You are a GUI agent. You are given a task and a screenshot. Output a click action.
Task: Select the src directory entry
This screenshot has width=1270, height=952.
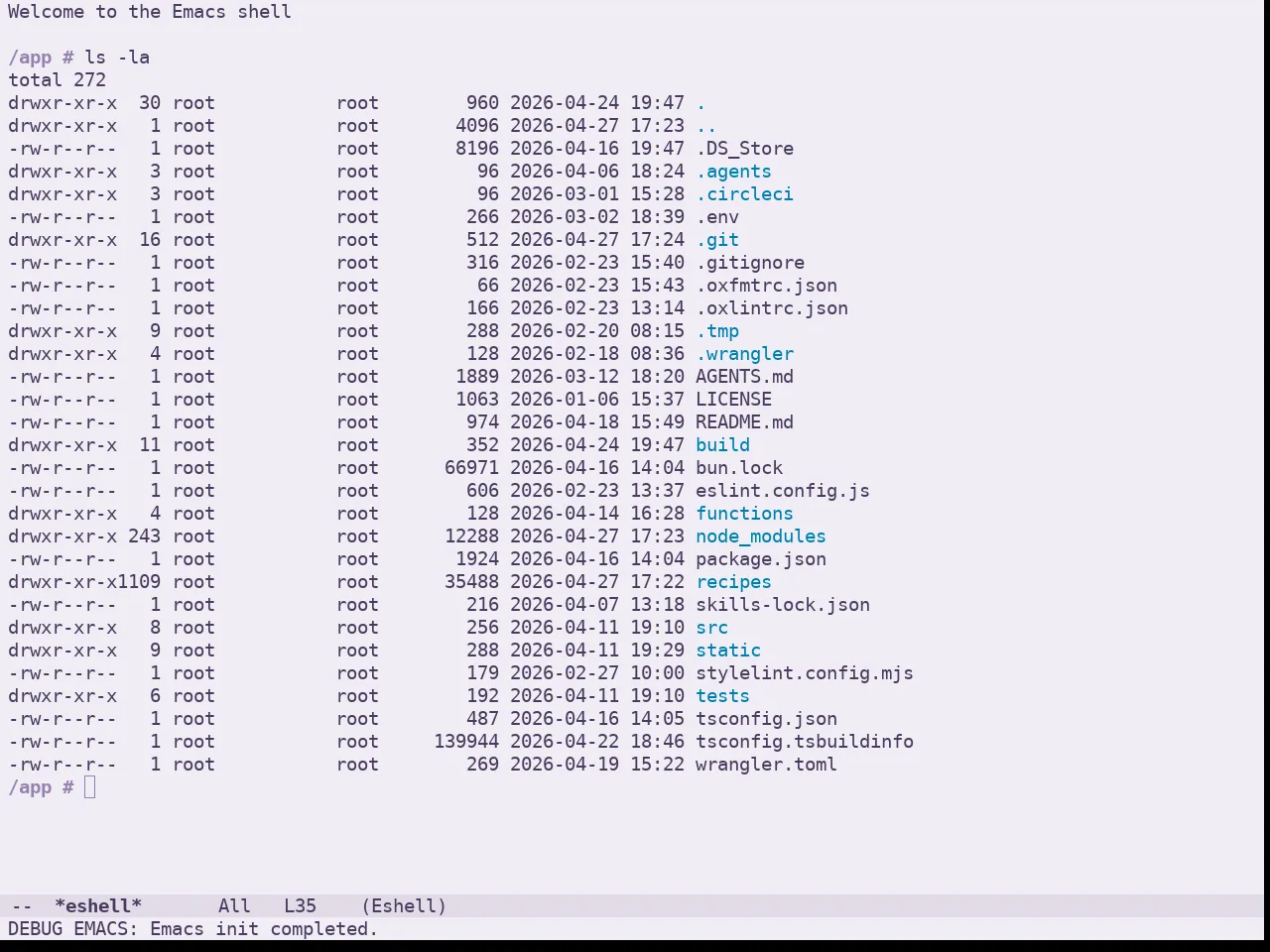(x=711, y=628)
